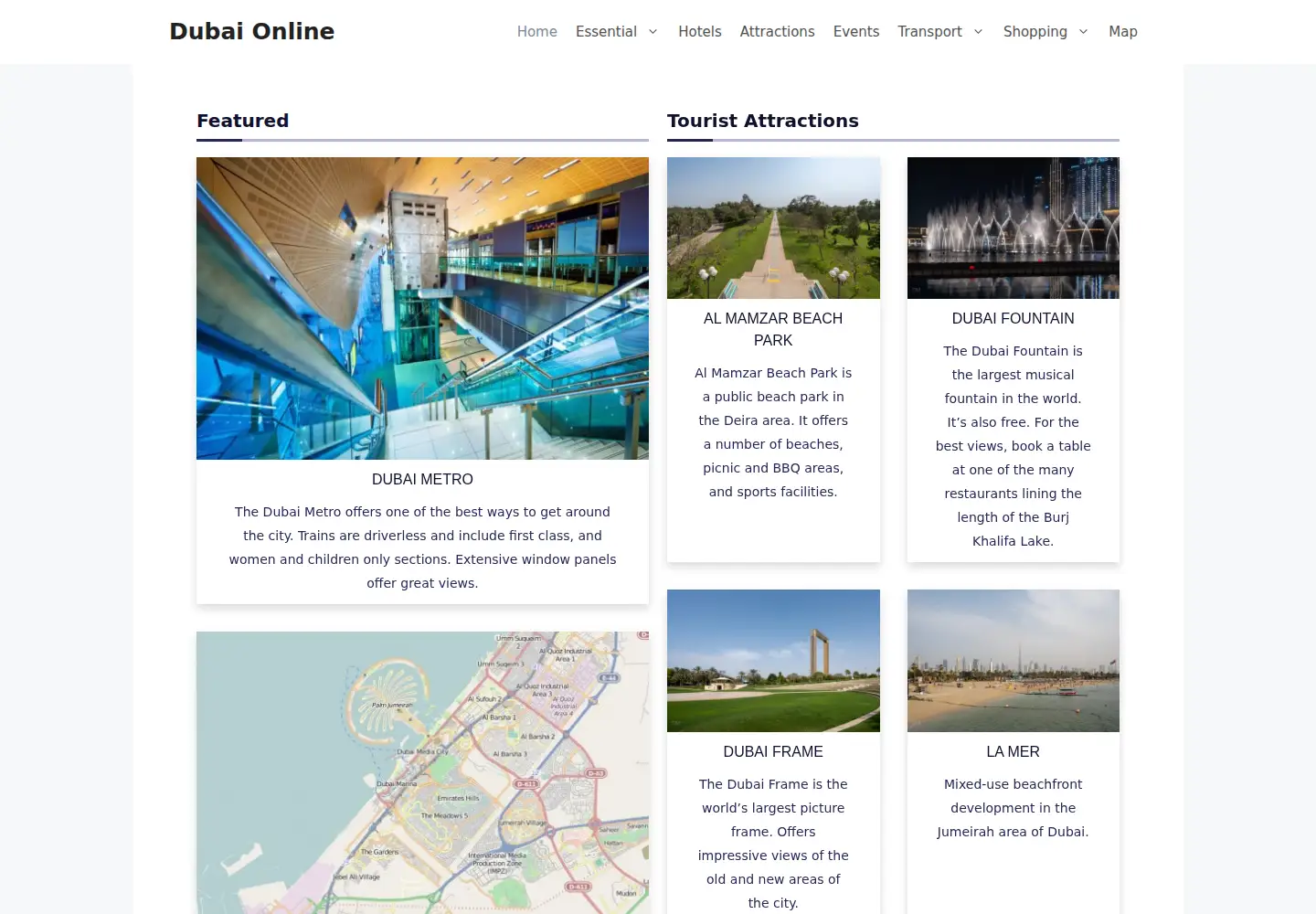Expand the Transport submenu chevron
This screenshot has width=1316, height=914.
[978, 31]
